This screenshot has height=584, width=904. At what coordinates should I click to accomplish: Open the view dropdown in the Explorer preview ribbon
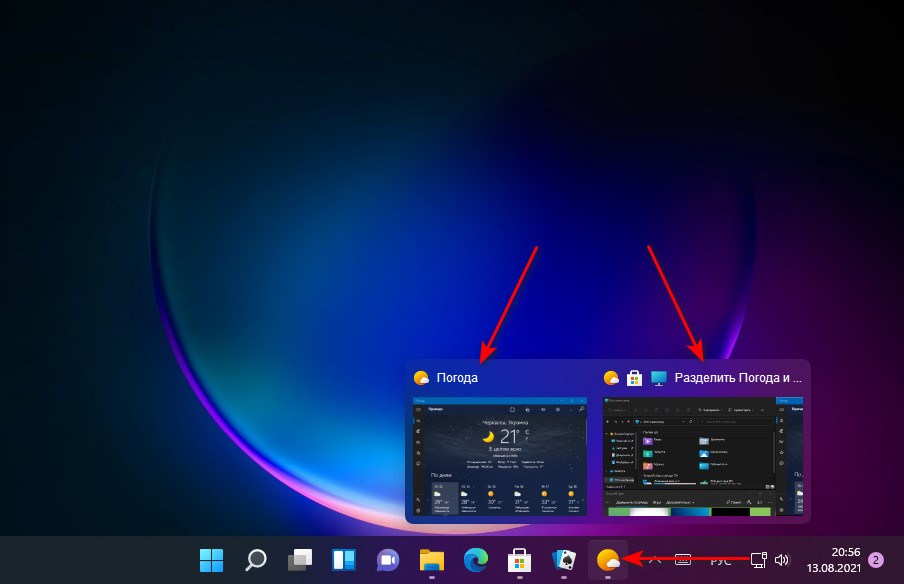pyautogui.click(x=740, y=410)
